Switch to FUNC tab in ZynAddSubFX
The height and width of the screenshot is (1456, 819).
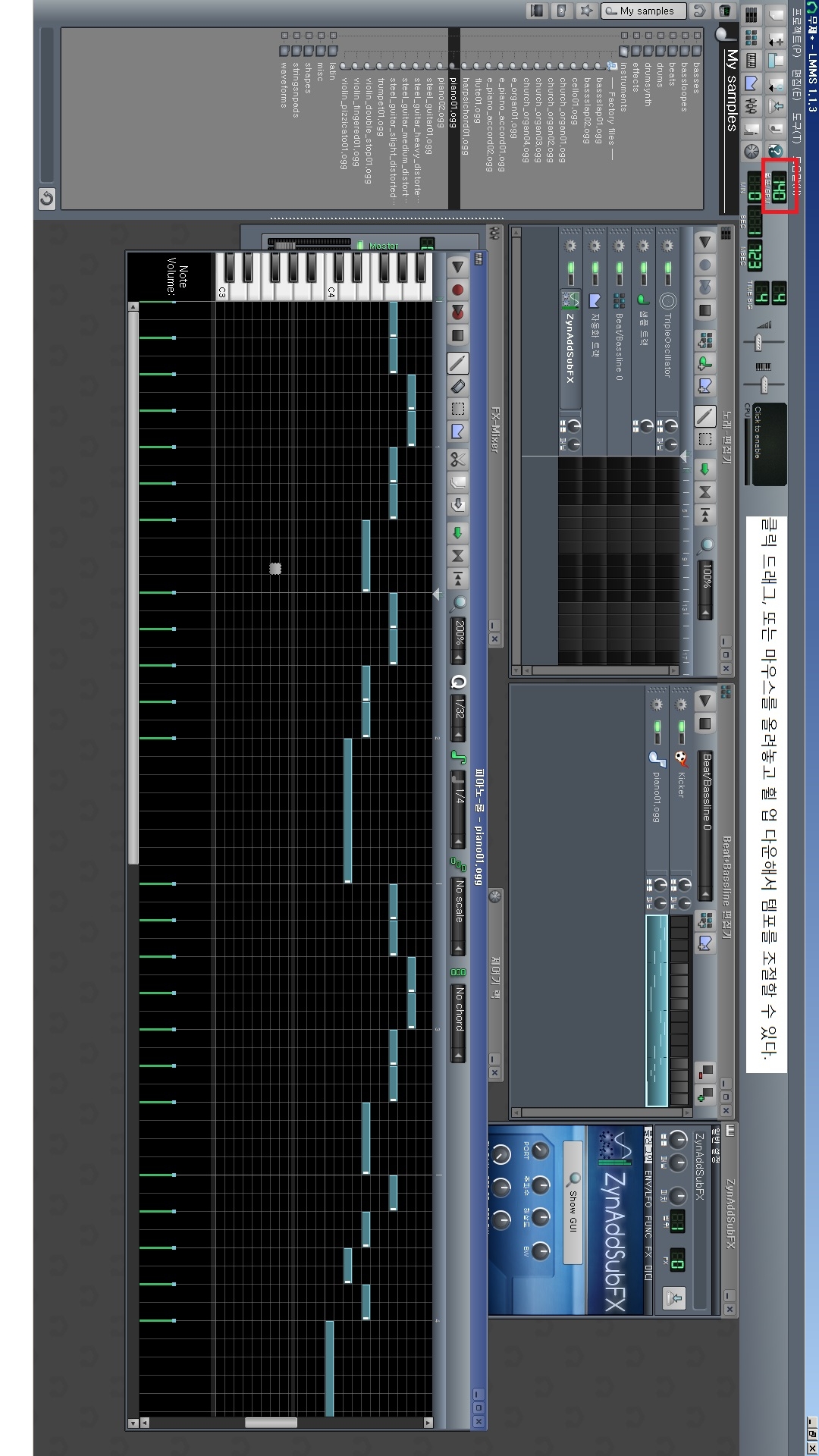click(x=648, y=1227)
